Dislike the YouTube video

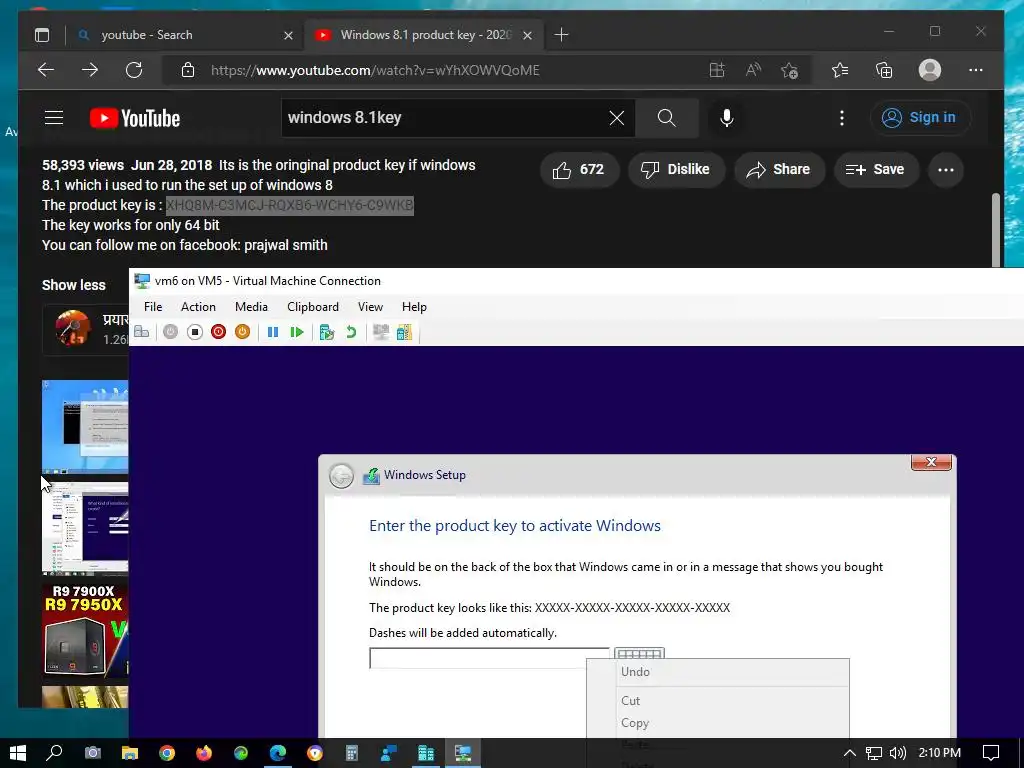[676, 170]
